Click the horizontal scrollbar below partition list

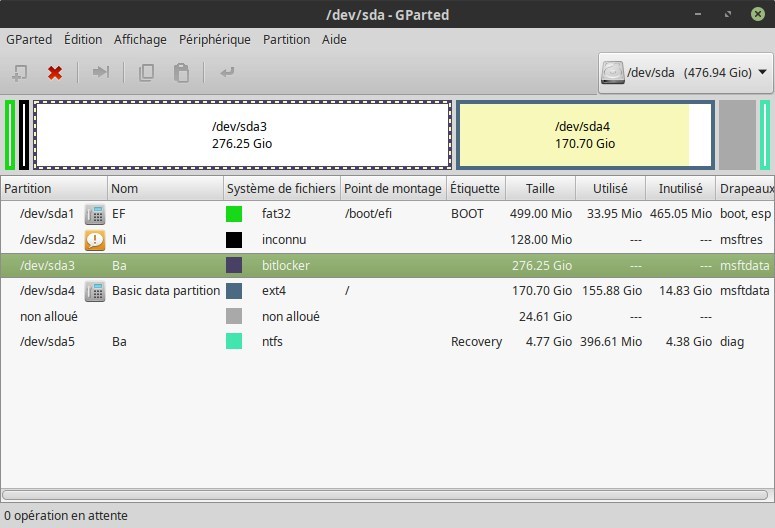tap(385, 495)
